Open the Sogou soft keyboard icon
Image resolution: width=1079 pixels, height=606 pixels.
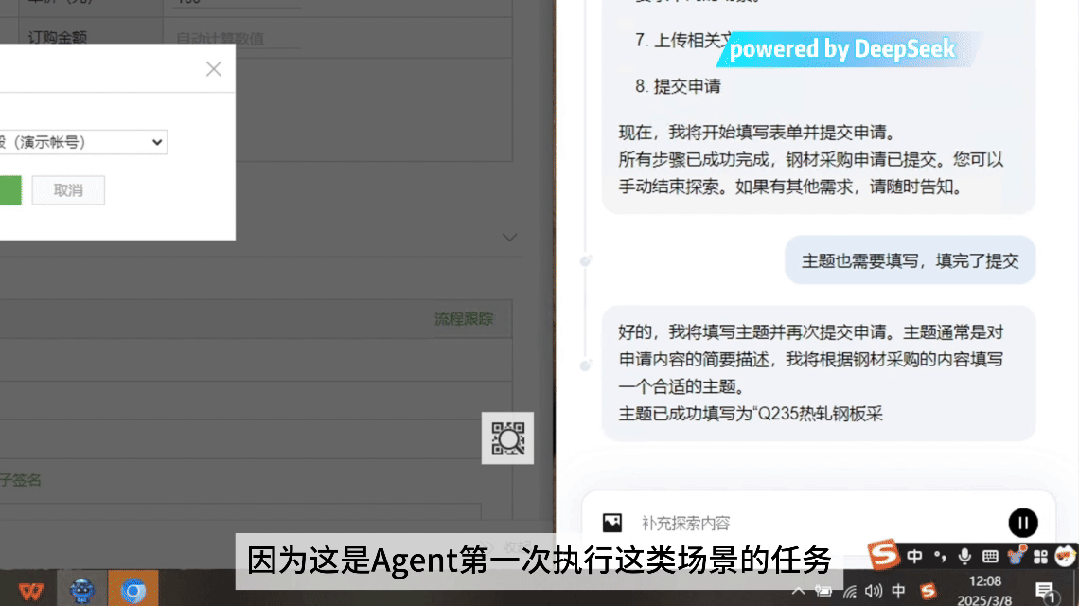point(990,556)
